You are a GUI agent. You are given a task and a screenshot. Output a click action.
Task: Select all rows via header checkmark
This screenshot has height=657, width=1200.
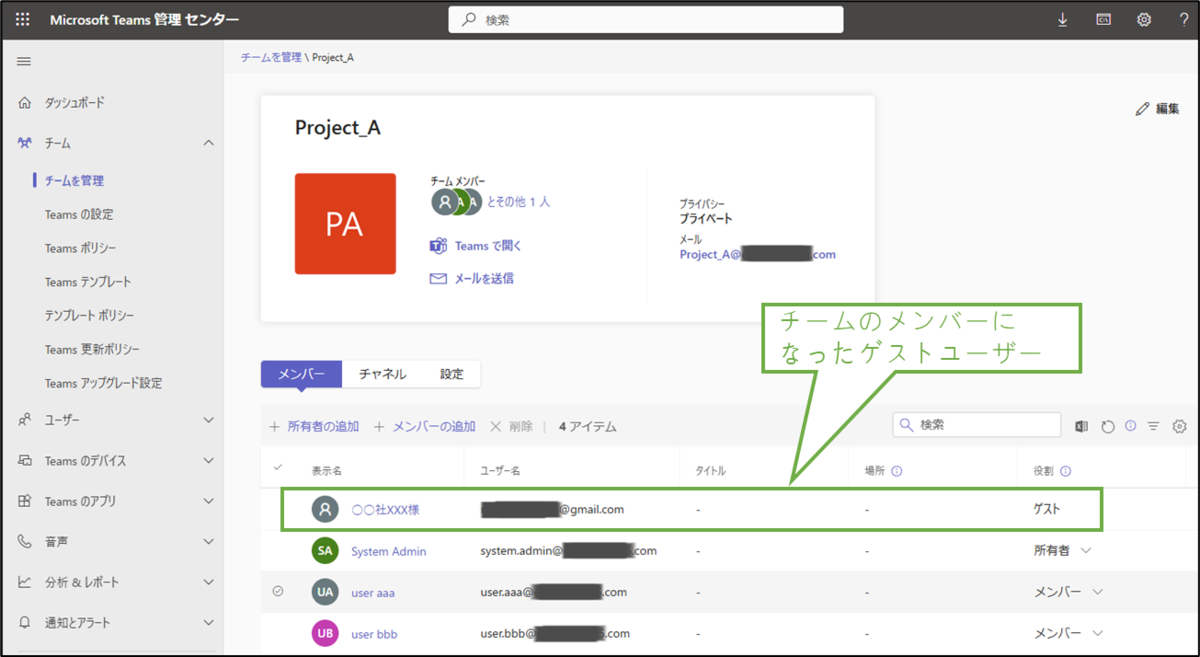(277, 467)
